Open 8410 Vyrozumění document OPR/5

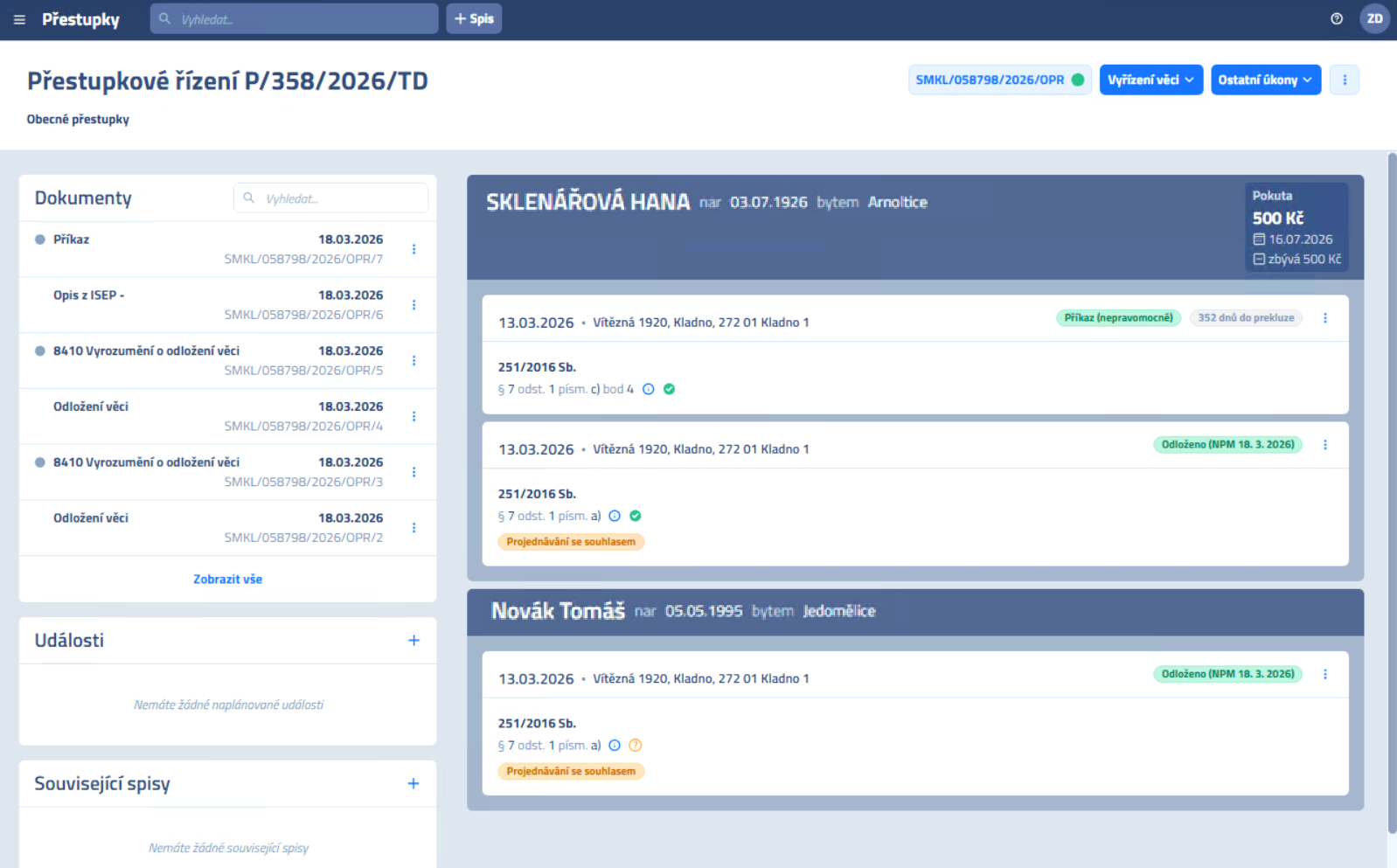coord(227,361)
